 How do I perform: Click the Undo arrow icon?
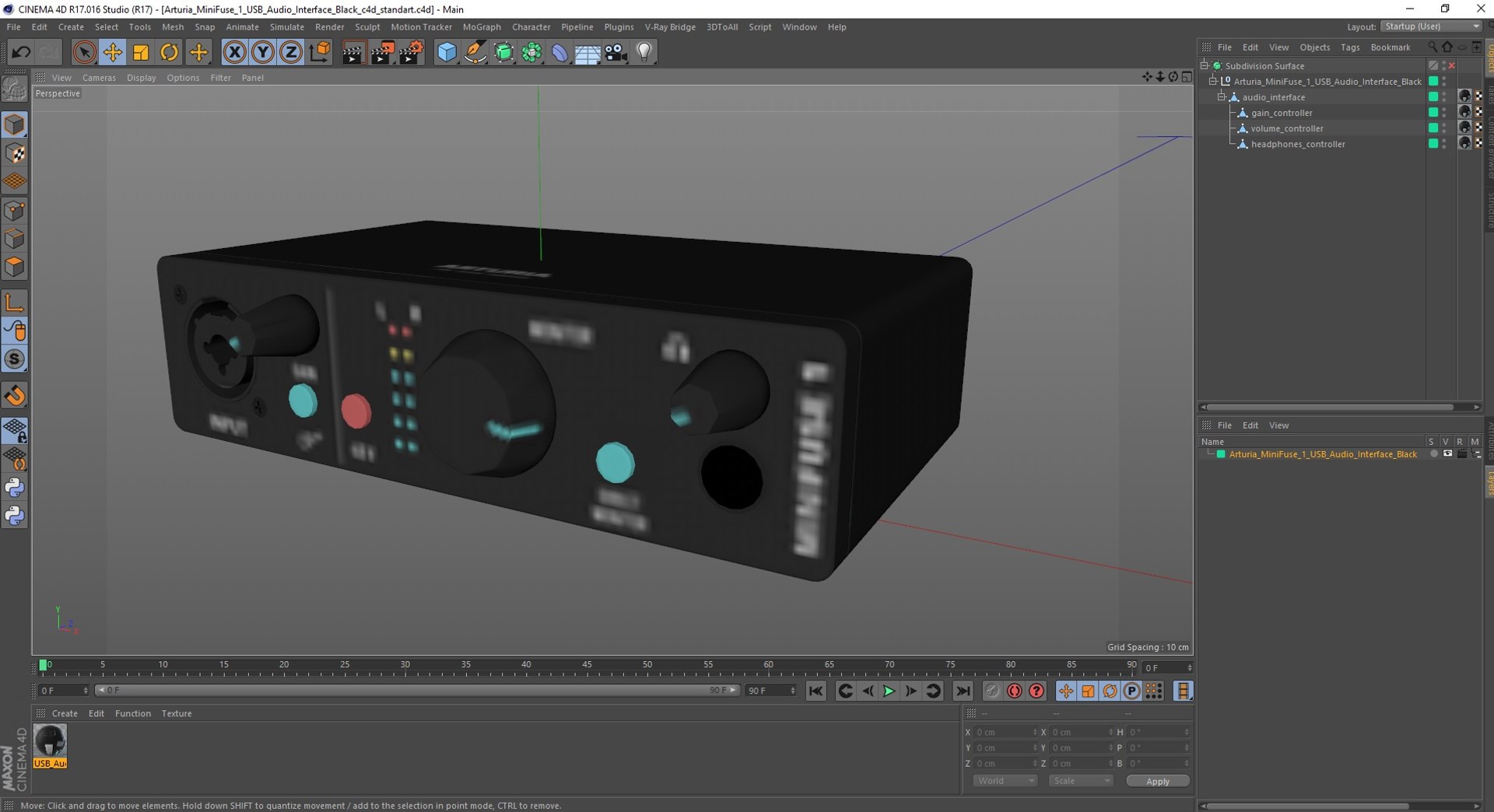click(x=21, y=53)
